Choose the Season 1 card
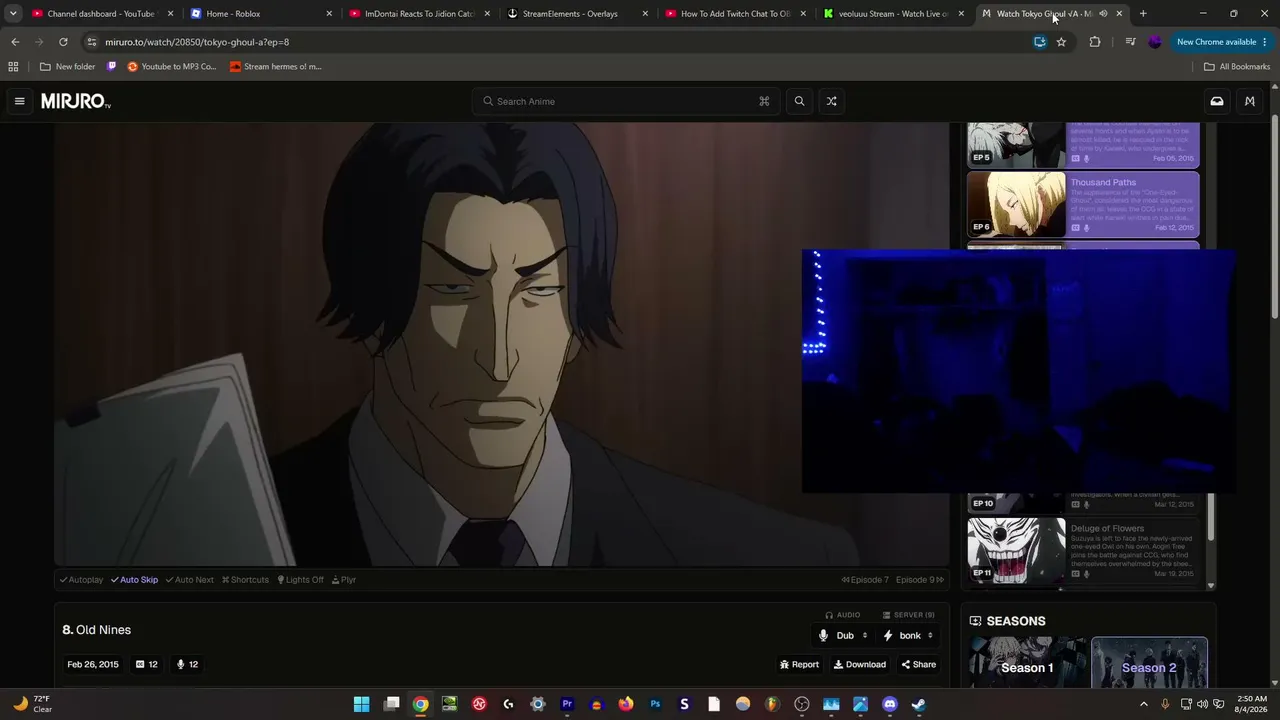The image size is (1280, 720). [1028, 662]
